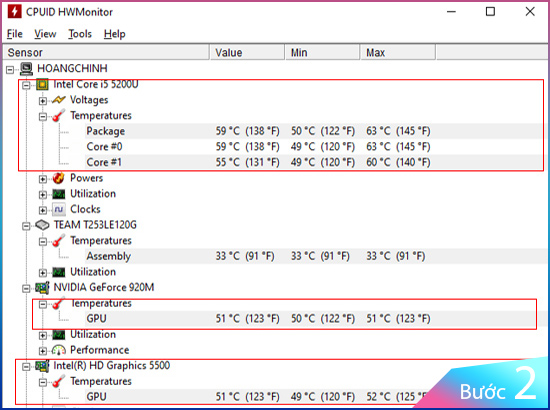Expand the Voltages node
Viewport: 550px width, 410px height.
pyautogui.click(x=43, y=101)
